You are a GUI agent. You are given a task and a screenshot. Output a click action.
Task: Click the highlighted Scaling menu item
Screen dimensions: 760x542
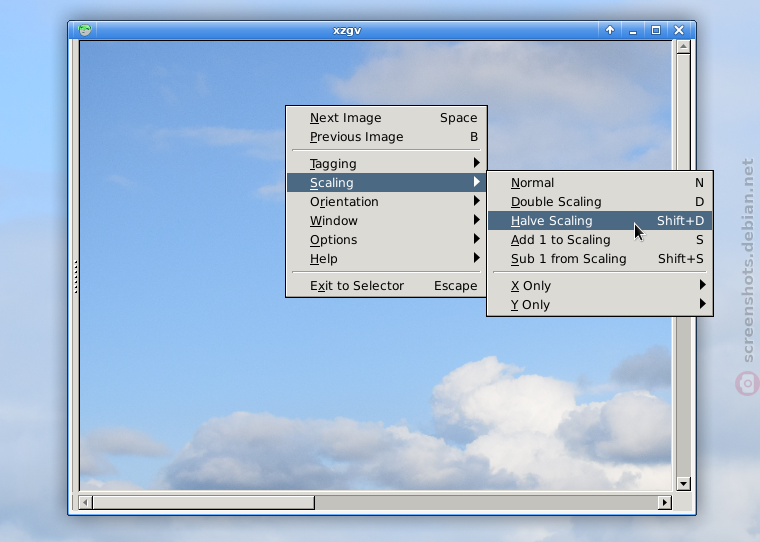[x=386, y=182]
